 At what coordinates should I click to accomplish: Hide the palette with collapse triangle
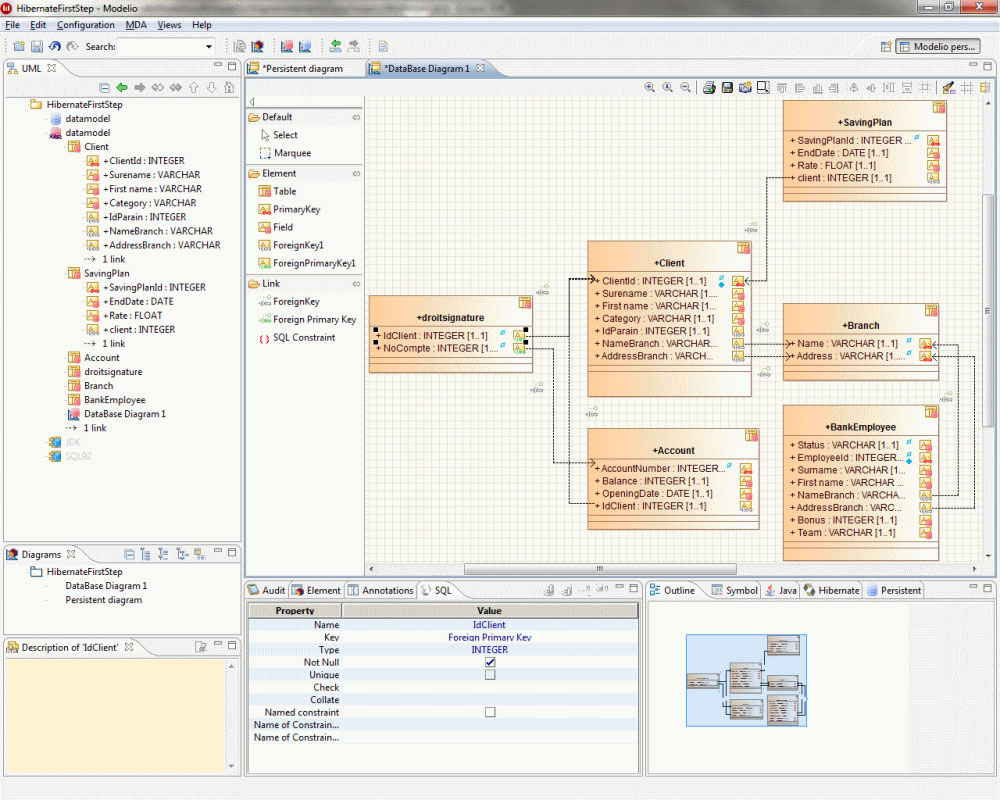(x=252, y=102)
